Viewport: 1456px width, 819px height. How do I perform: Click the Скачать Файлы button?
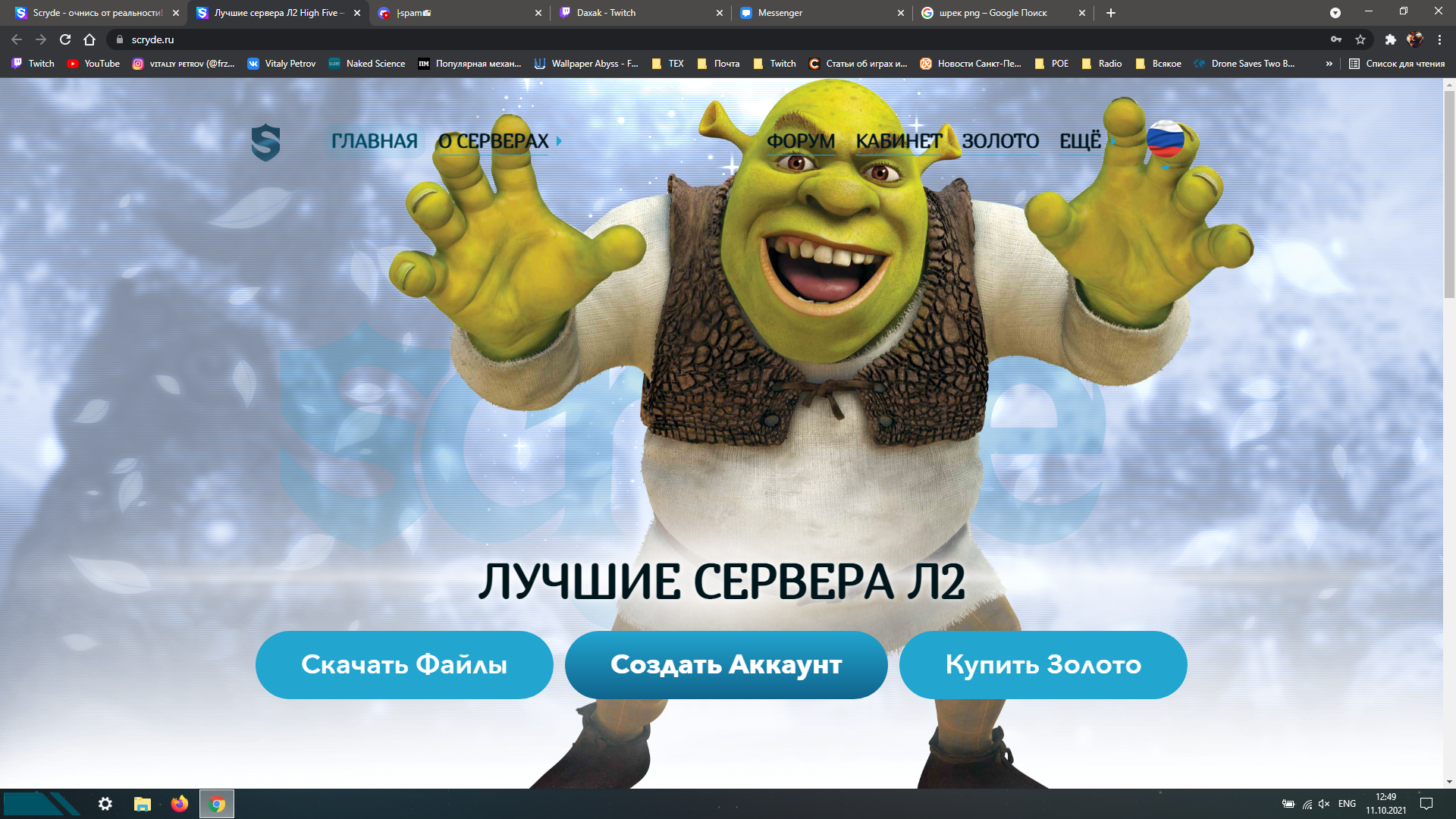coord(404,665)
